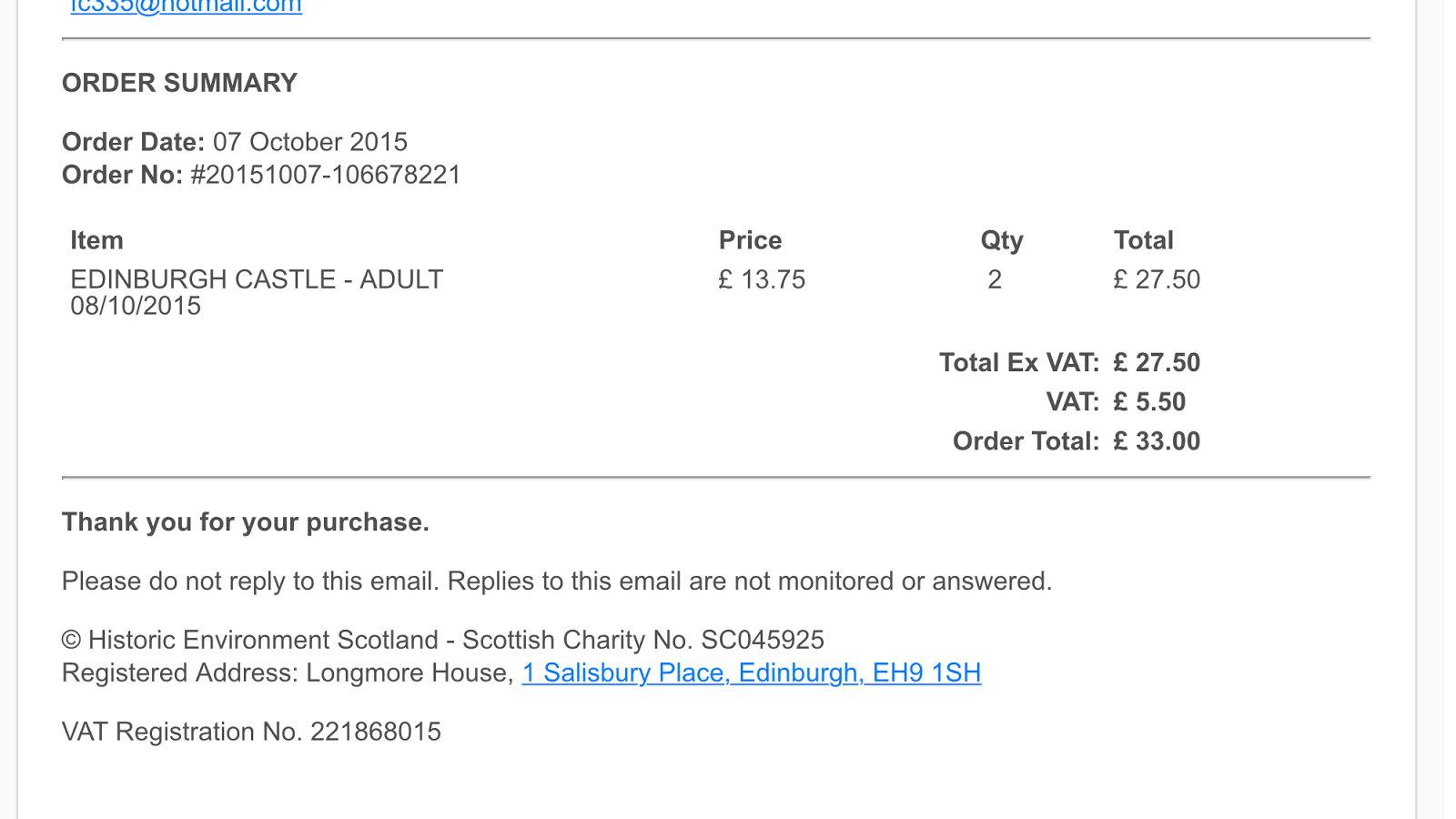1456x819 pixels.
Task: Click the VAT amount £ 5.50
Action: tap(1149, 402)
